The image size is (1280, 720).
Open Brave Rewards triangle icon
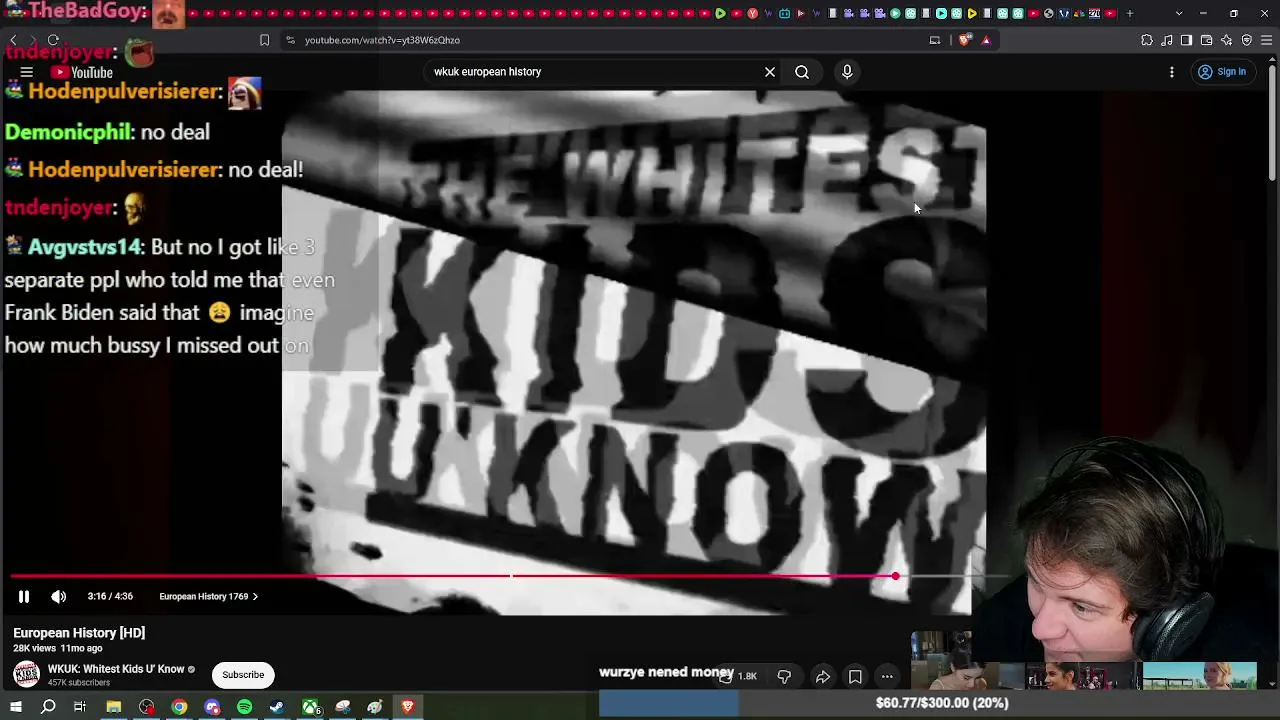986,40
